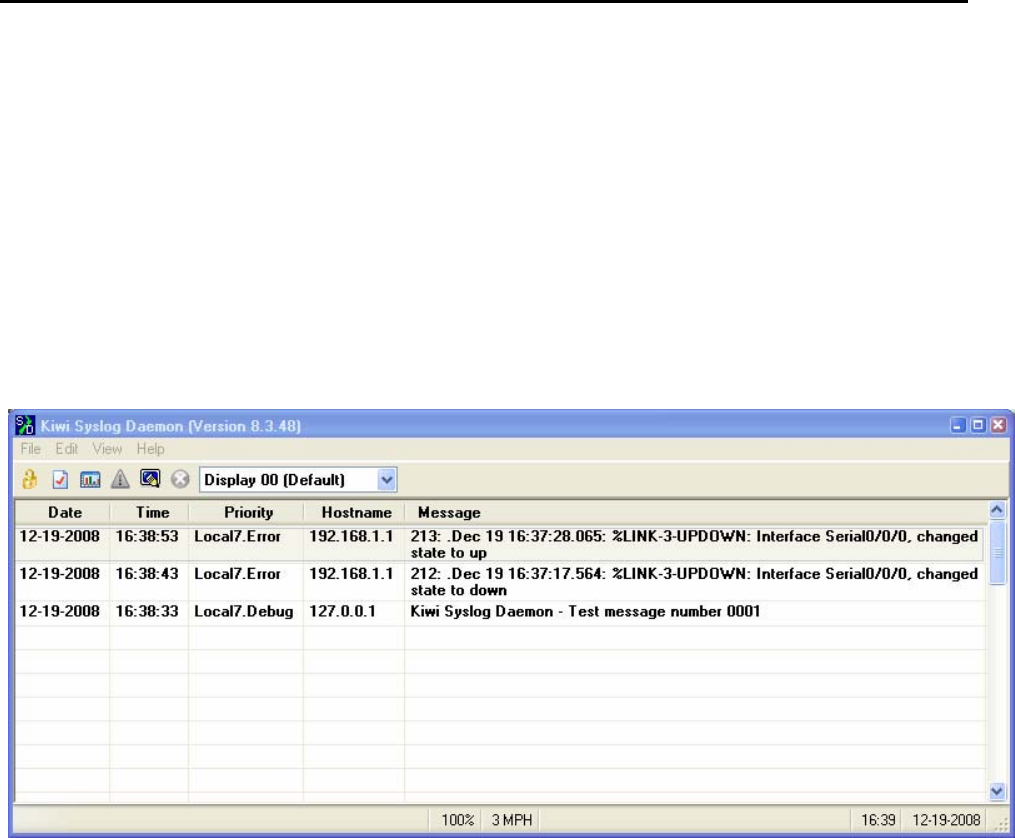Image resolution: width=1015 pixels, height=838 pixels.
Task: Click Local7.Error in the 16:38:43 row
Action: pyautogui.click(x=238, y=574)
